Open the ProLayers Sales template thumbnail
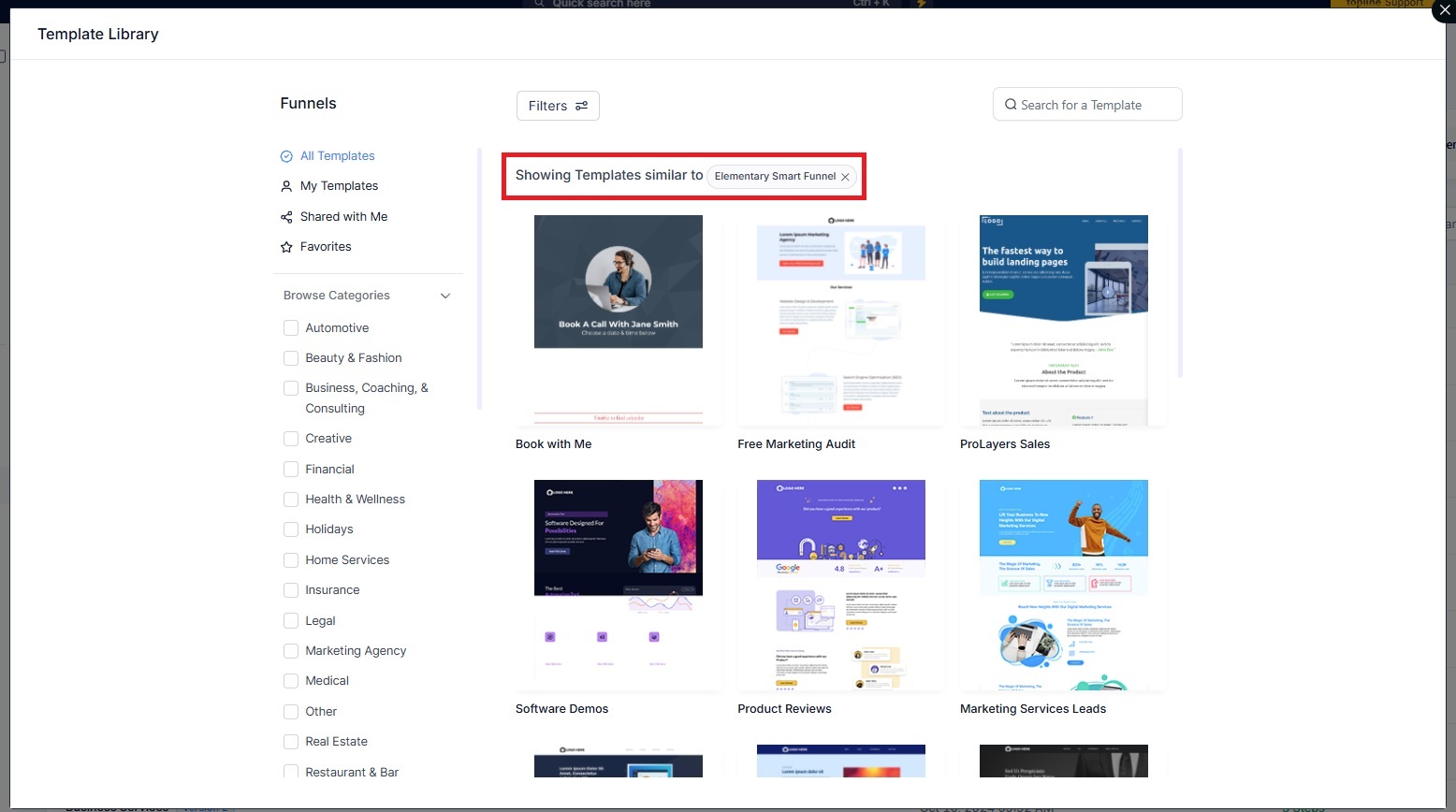This screenshot has height=812, width=1456. pos(1064,320)
